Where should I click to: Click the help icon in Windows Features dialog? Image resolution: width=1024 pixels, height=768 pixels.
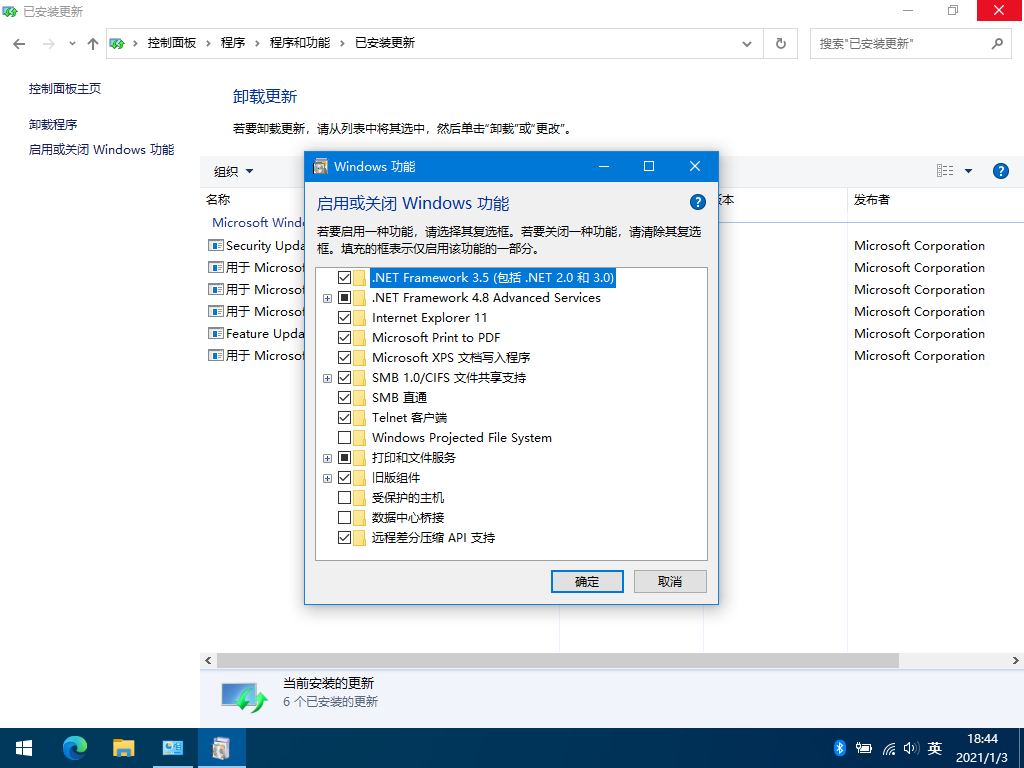click(697, 202)
